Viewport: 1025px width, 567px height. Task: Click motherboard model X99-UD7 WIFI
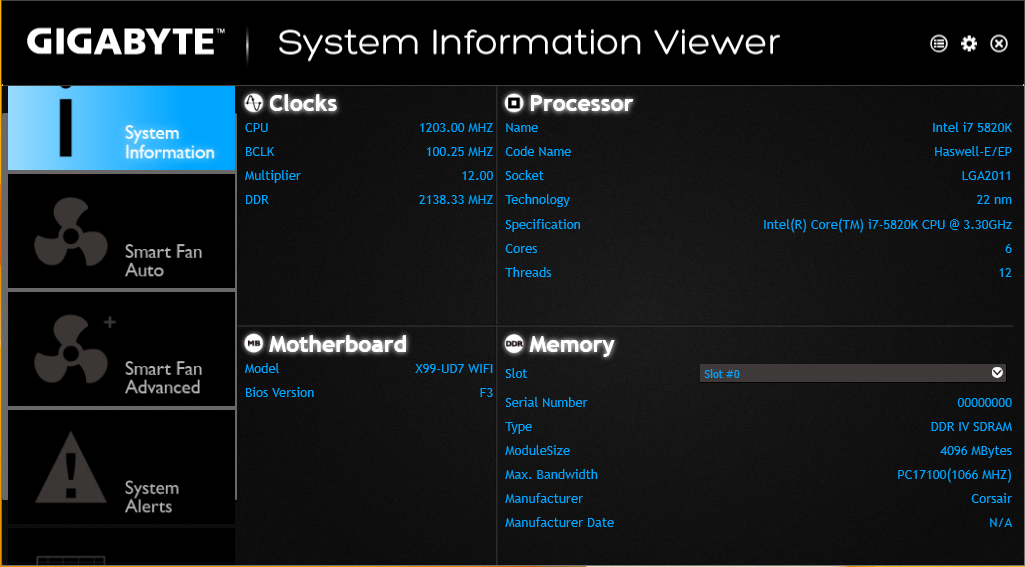[x=454, y=369]
